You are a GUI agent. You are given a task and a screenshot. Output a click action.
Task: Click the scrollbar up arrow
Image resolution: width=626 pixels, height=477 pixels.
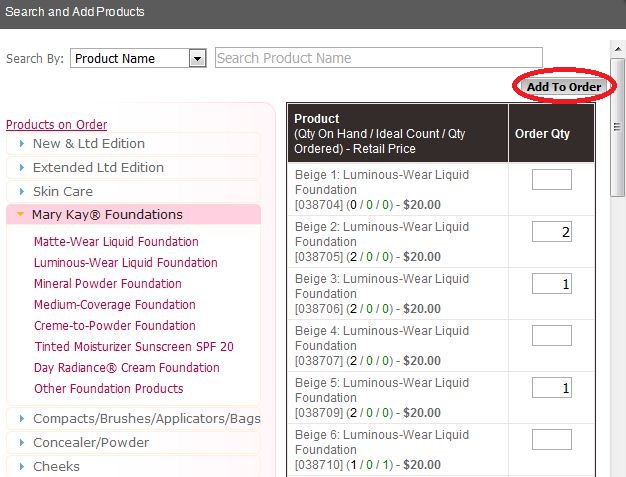pos(618,49)
